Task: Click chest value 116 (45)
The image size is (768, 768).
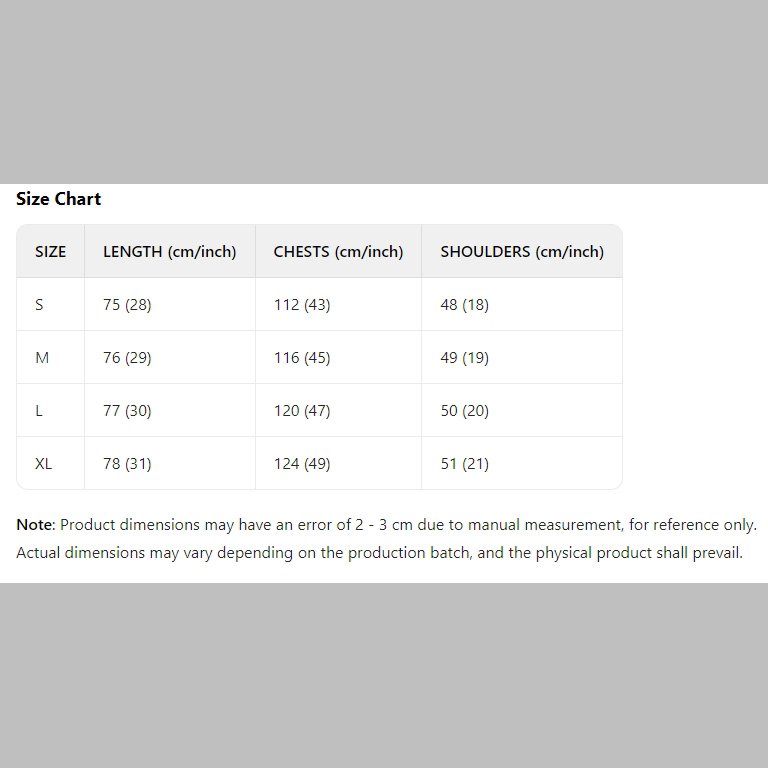Action: [302, 358]
